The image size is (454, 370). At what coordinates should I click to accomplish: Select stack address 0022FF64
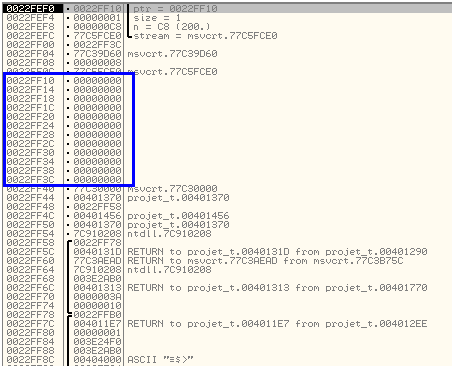pos(30,269)
